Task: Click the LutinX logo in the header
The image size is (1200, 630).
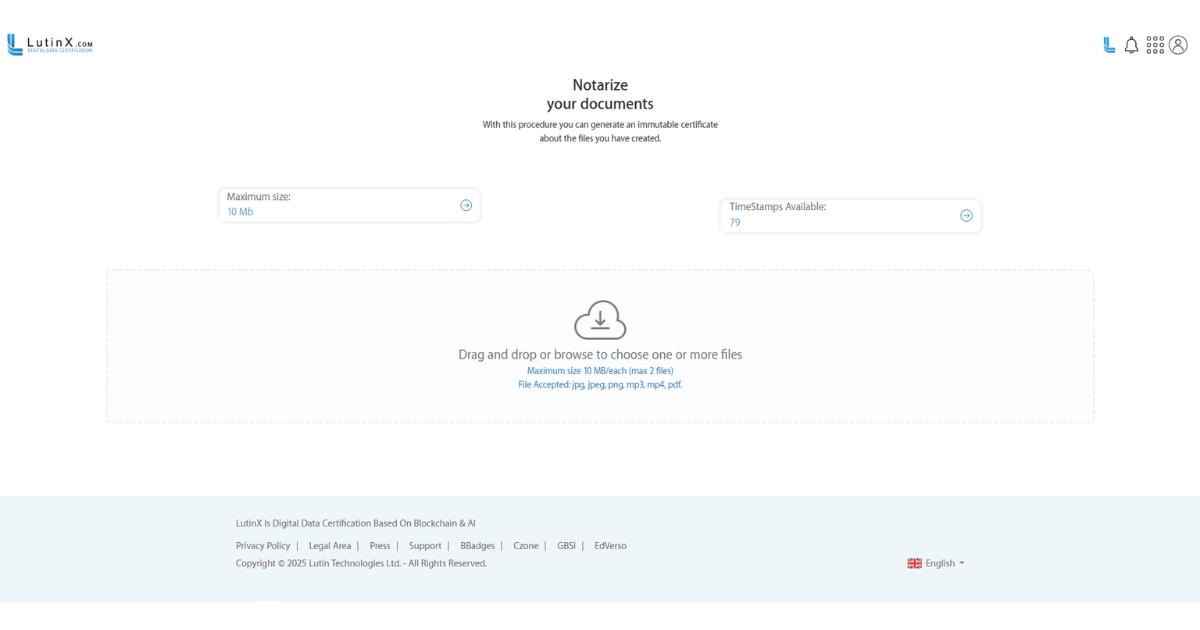Action: point(50,45)
